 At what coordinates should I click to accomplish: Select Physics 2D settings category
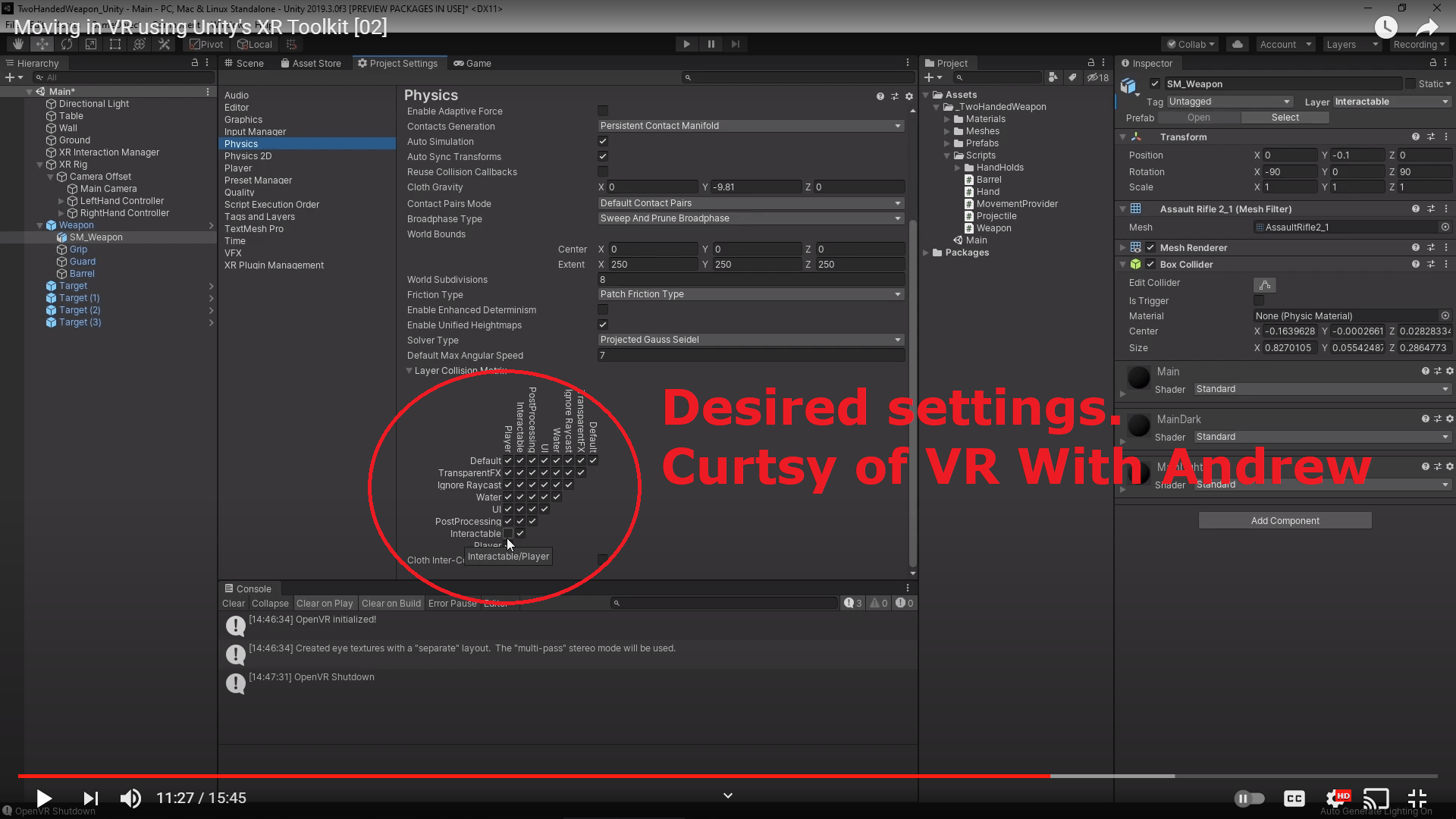[248, 156]
